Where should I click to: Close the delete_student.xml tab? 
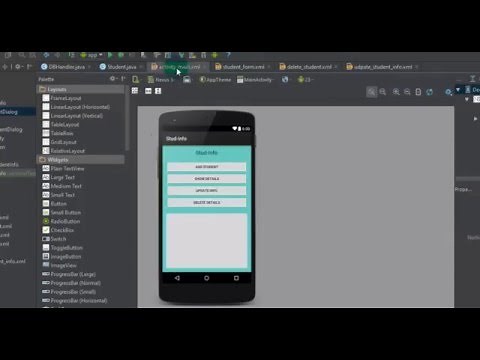[336, 67]
